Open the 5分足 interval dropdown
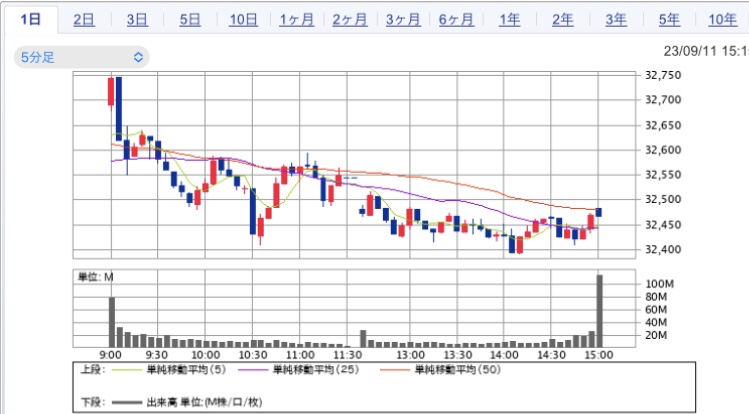This screenshot has height=414, width=749. [82, 57]
